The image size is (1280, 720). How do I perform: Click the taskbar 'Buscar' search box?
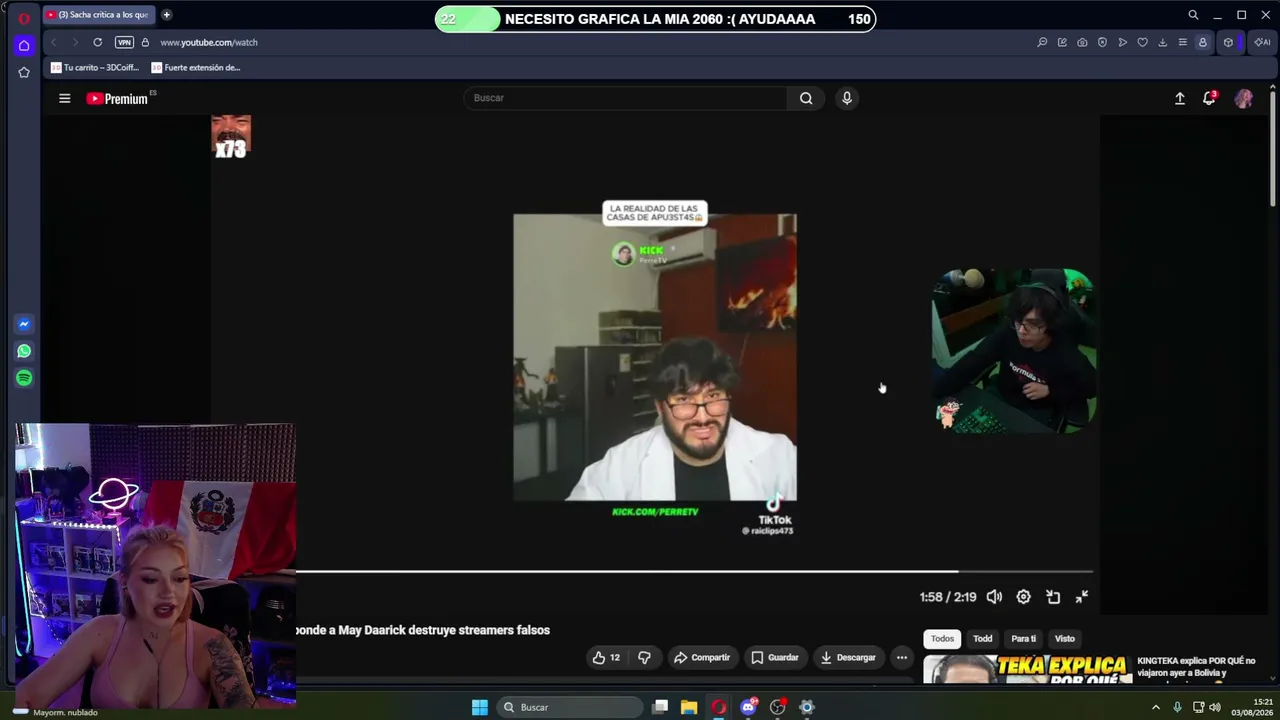(568, 707)
